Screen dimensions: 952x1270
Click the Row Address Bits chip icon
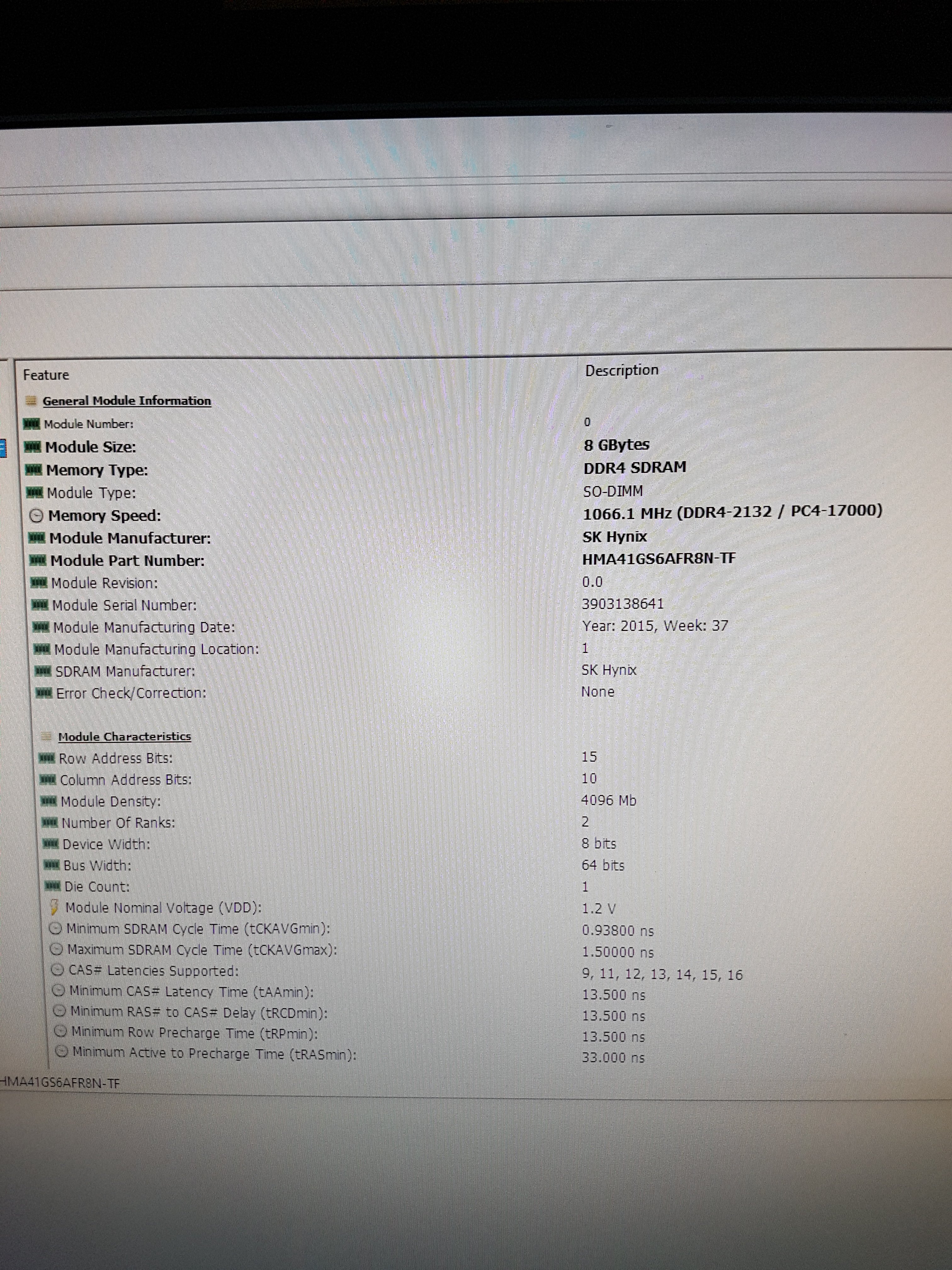coord(47,758)
